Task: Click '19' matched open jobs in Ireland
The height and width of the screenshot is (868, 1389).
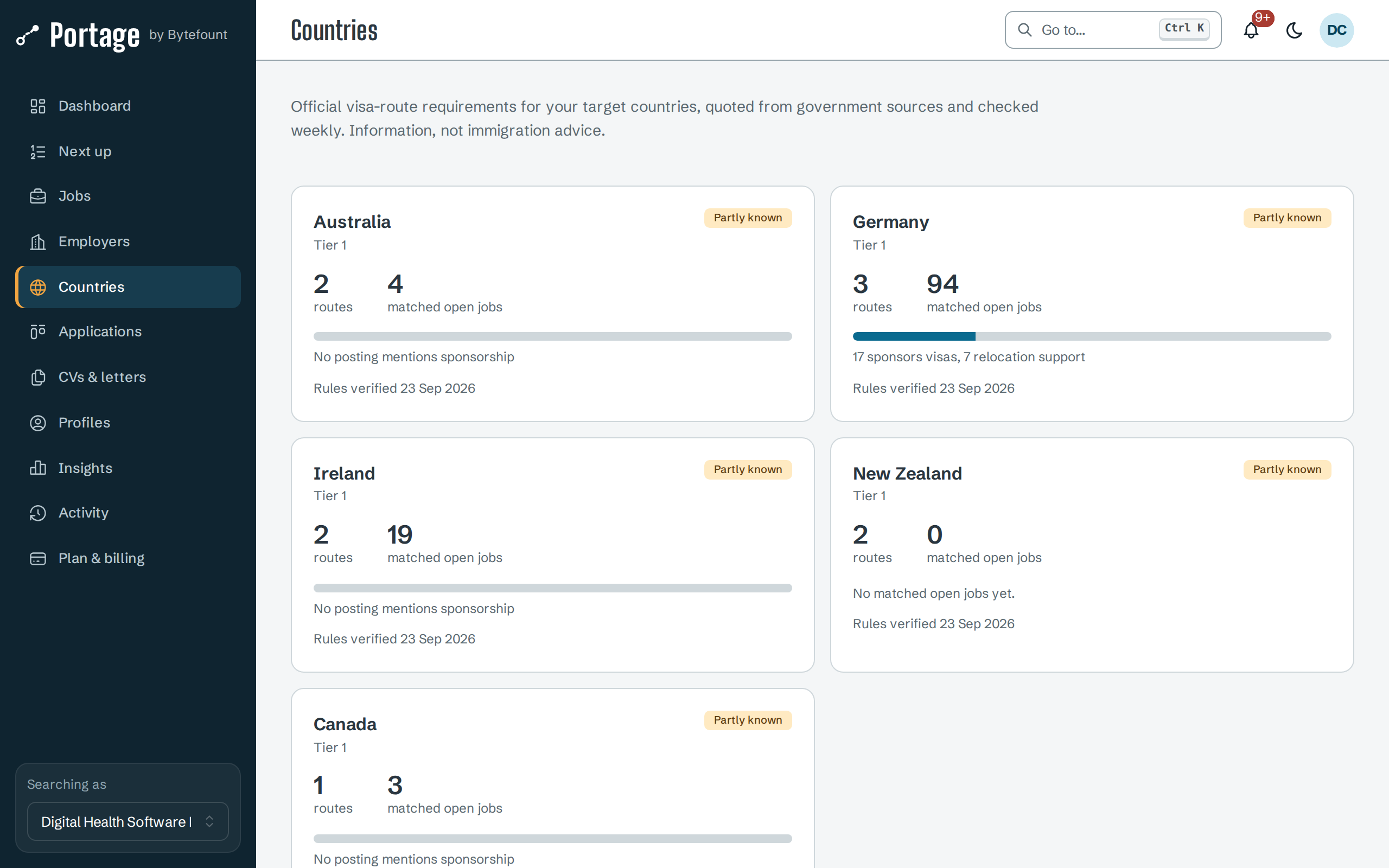Action: point(399,535)
